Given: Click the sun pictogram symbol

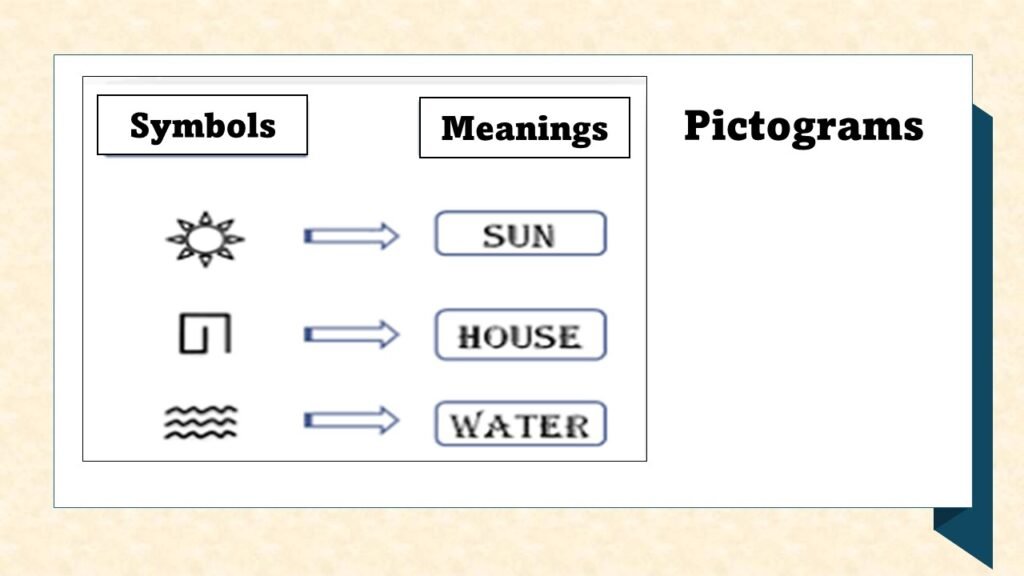Looking at the screenshot, I should coord(205,239).
